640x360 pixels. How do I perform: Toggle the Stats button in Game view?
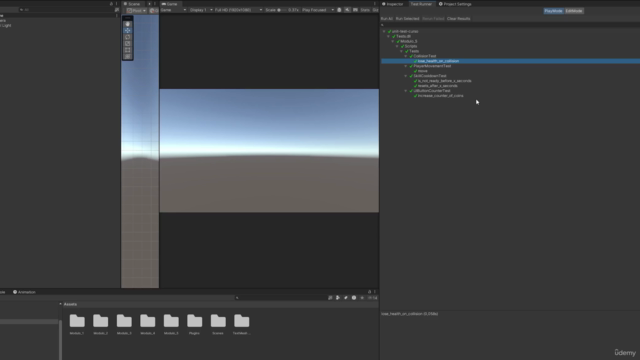coord(364,10)
